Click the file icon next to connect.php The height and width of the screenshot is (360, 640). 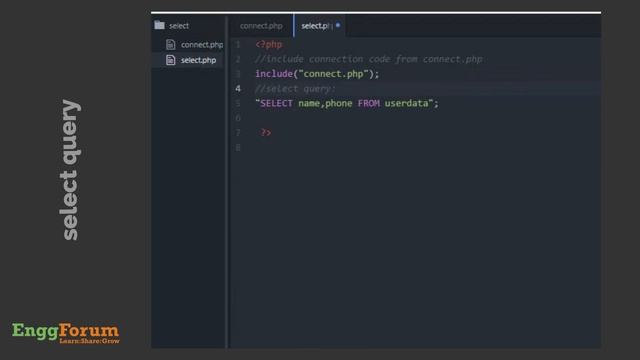click(171, 44)
